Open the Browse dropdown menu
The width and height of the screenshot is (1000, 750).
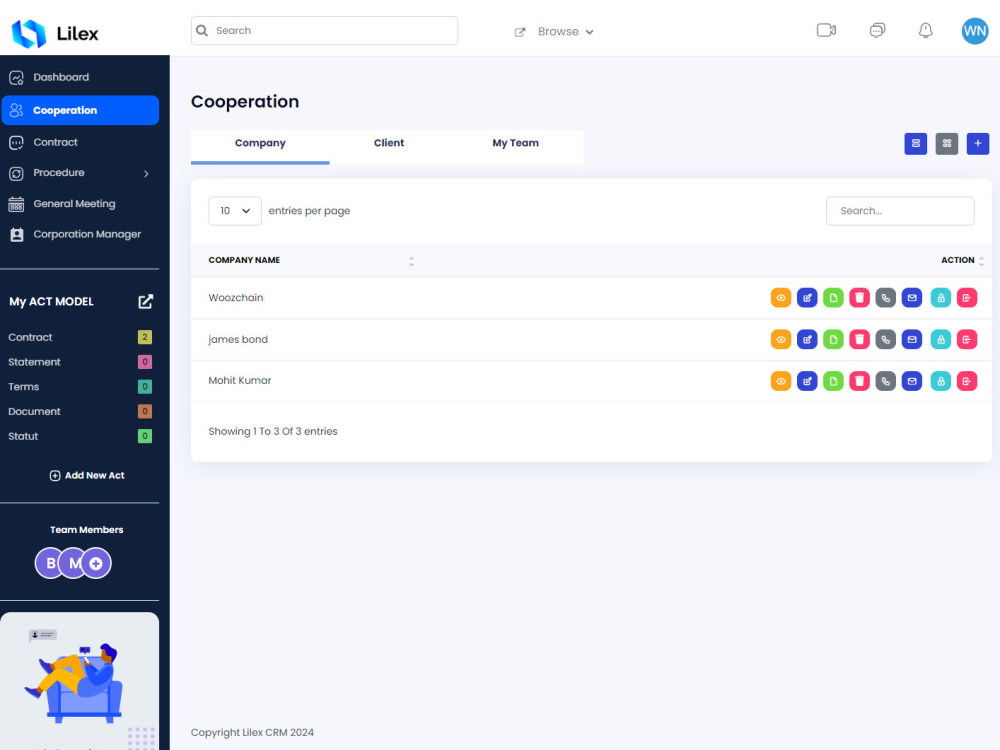(554, 32)
